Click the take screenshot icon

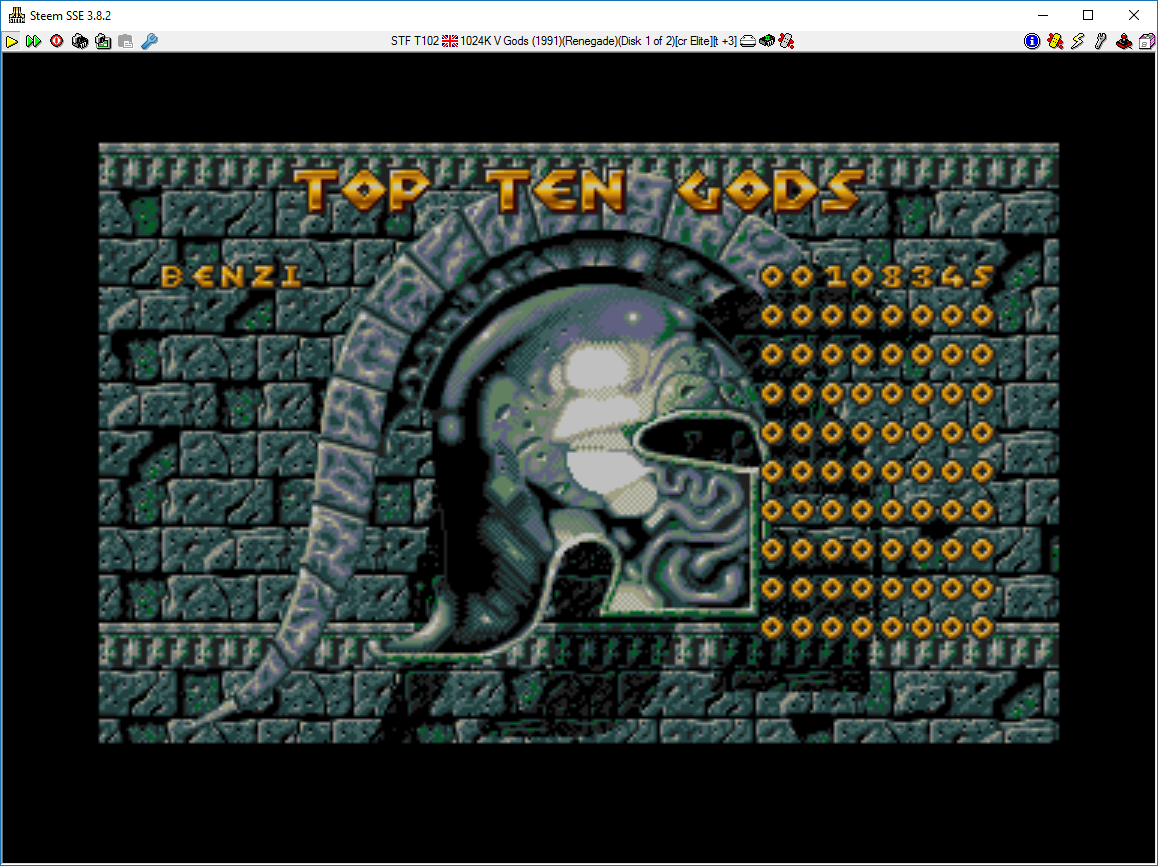103,41
